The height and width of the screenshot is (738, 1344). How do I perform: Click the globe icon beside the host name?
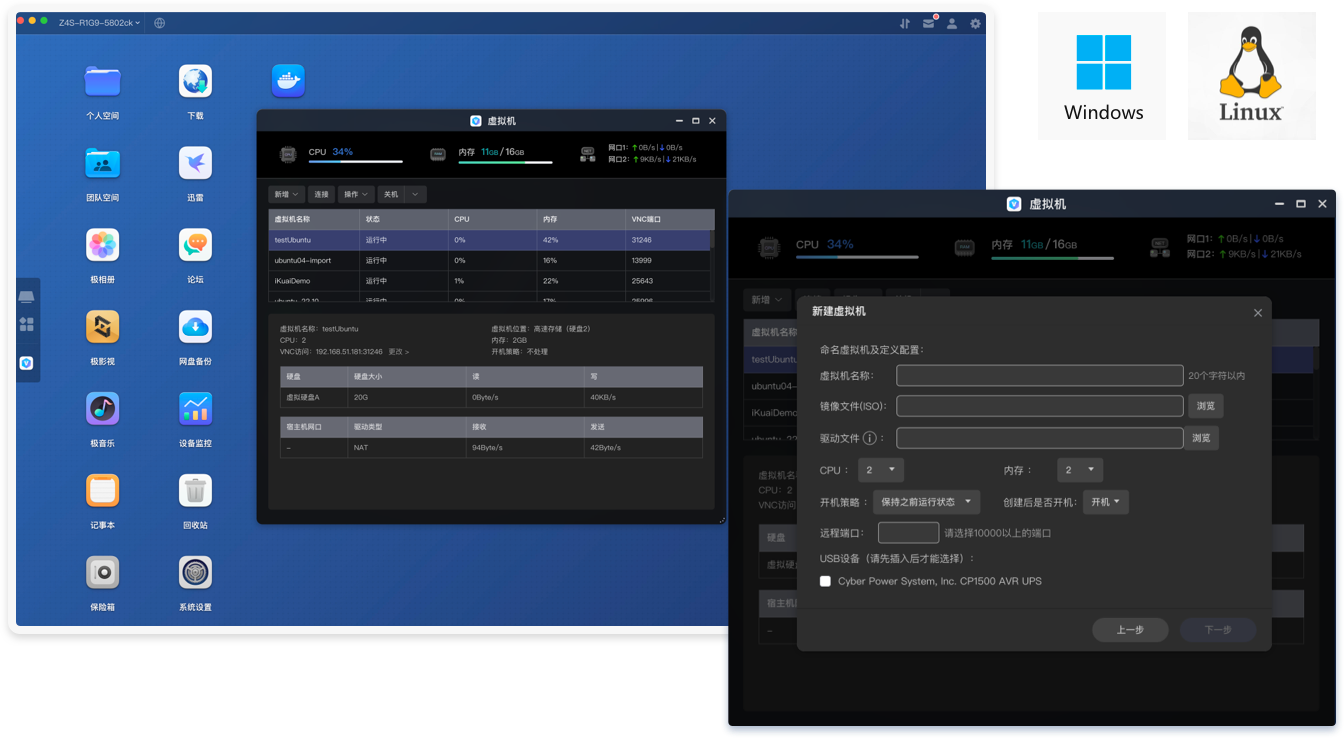tap(160, 23)
